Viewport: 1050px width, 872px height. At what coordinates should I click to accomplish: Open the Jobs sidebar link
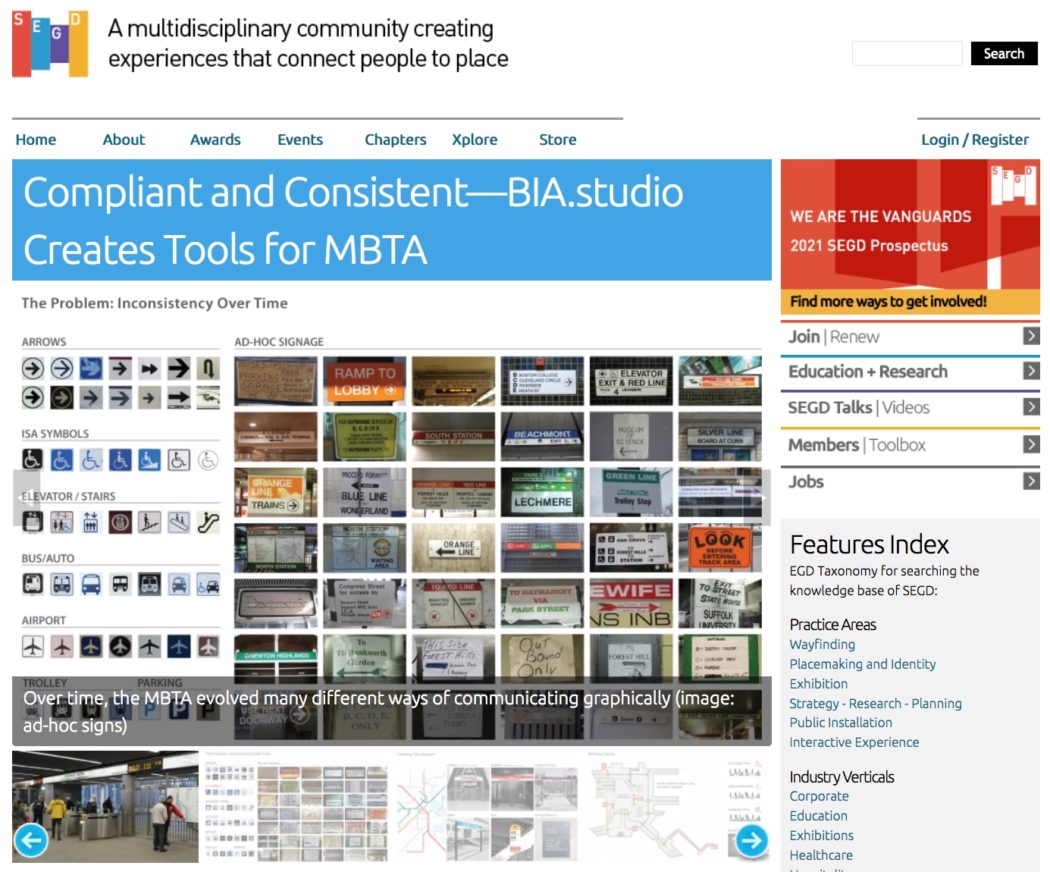(806, 482)
